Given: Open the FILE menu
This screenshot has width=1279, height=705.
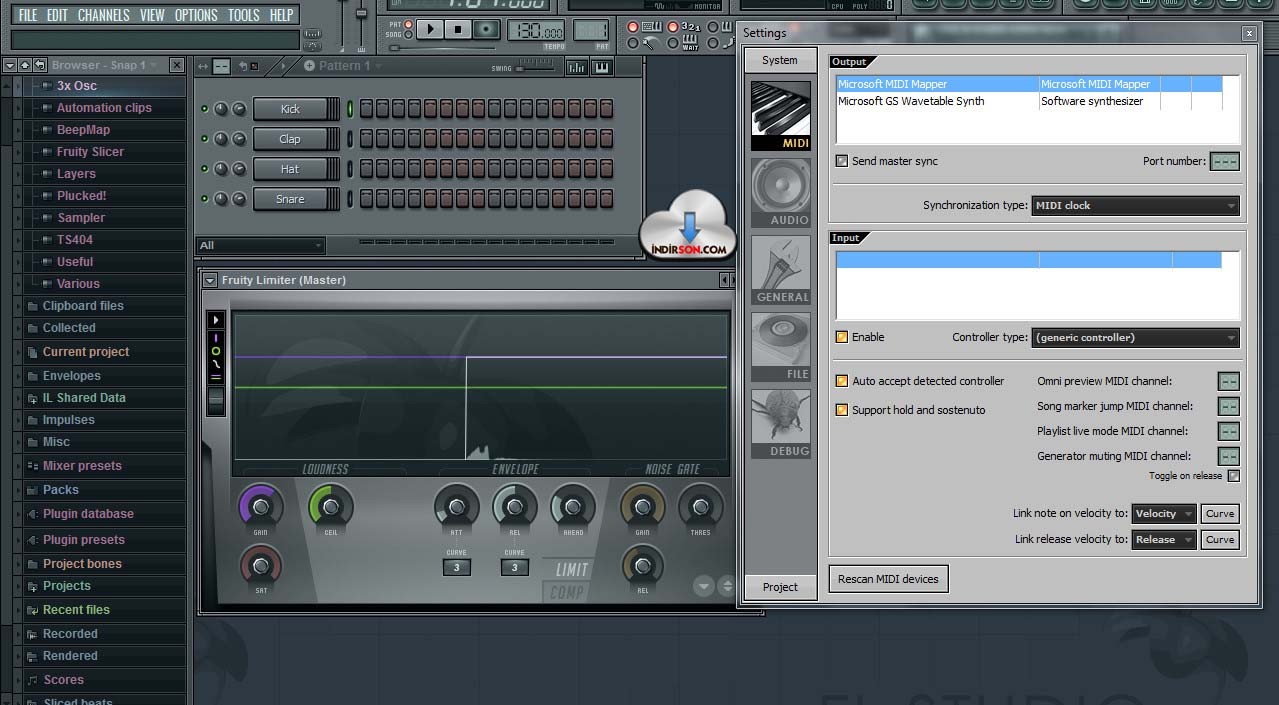Looking at the screenshot, I should 27,15.
